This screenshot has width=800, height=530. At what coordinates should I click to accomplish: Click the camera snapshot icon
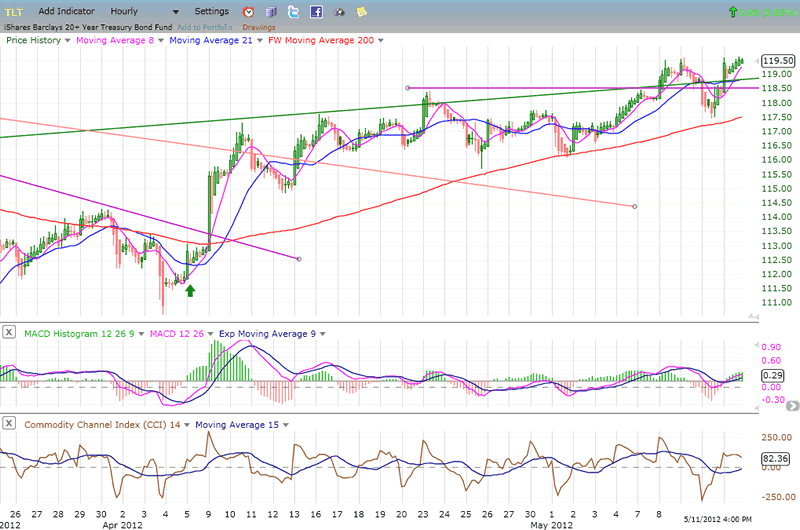pos(338,11)
